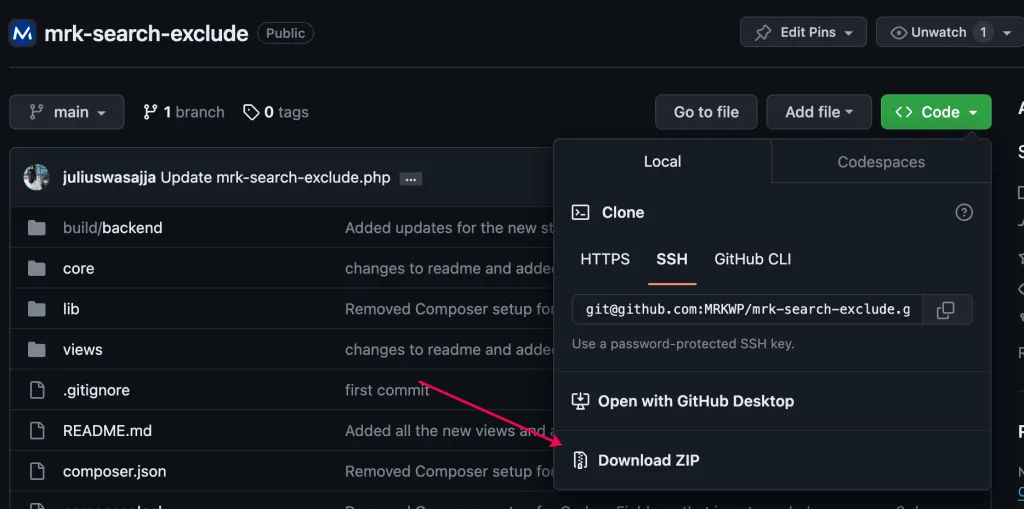Screen dimensions: 1024x509
Task: Click the folder icon beside lib
Action: pyautogui.click(x=37, y=308)
